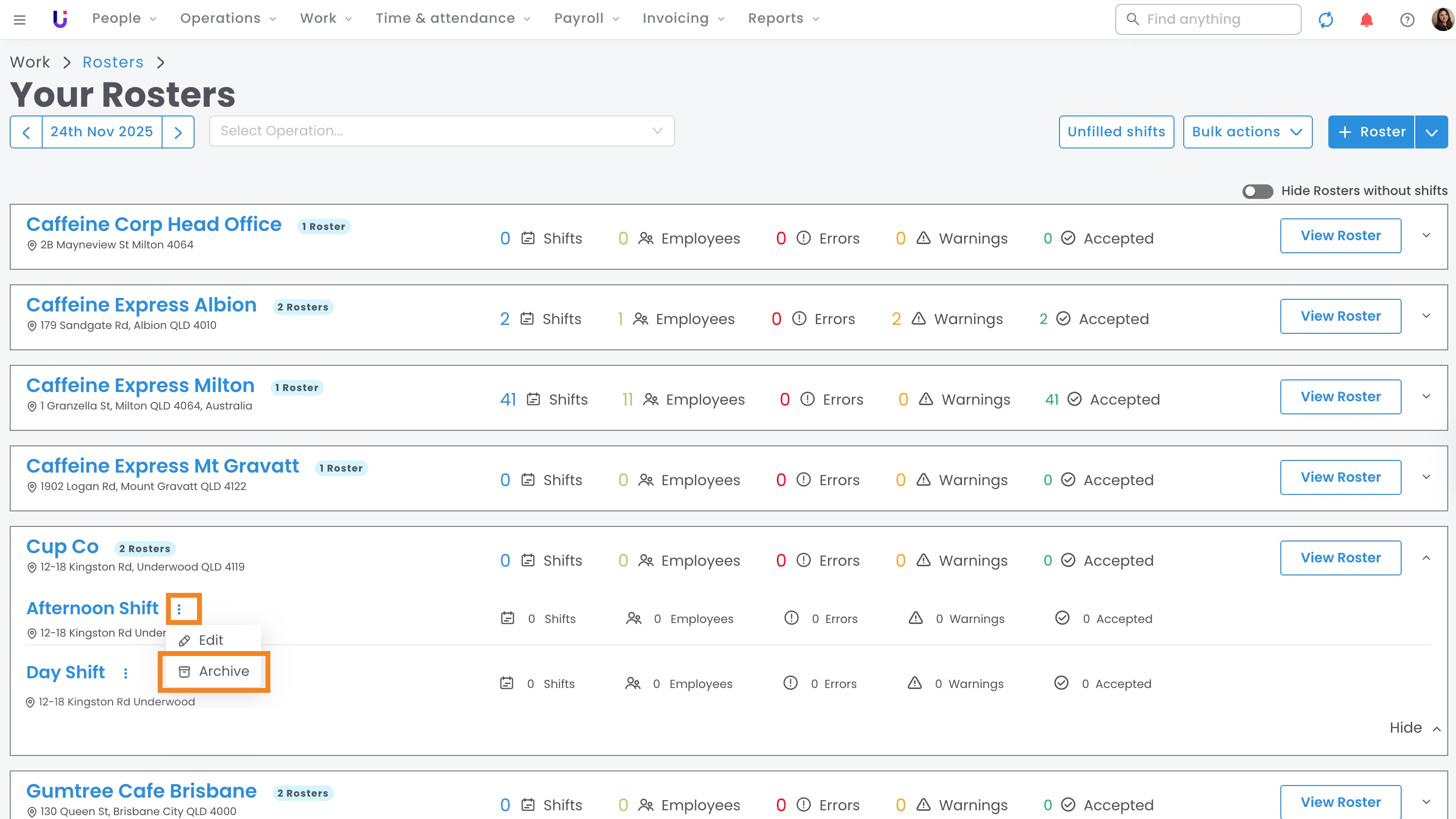
Task: Expand Caffeine Express Albion rosters
Action: (1426, 316)
